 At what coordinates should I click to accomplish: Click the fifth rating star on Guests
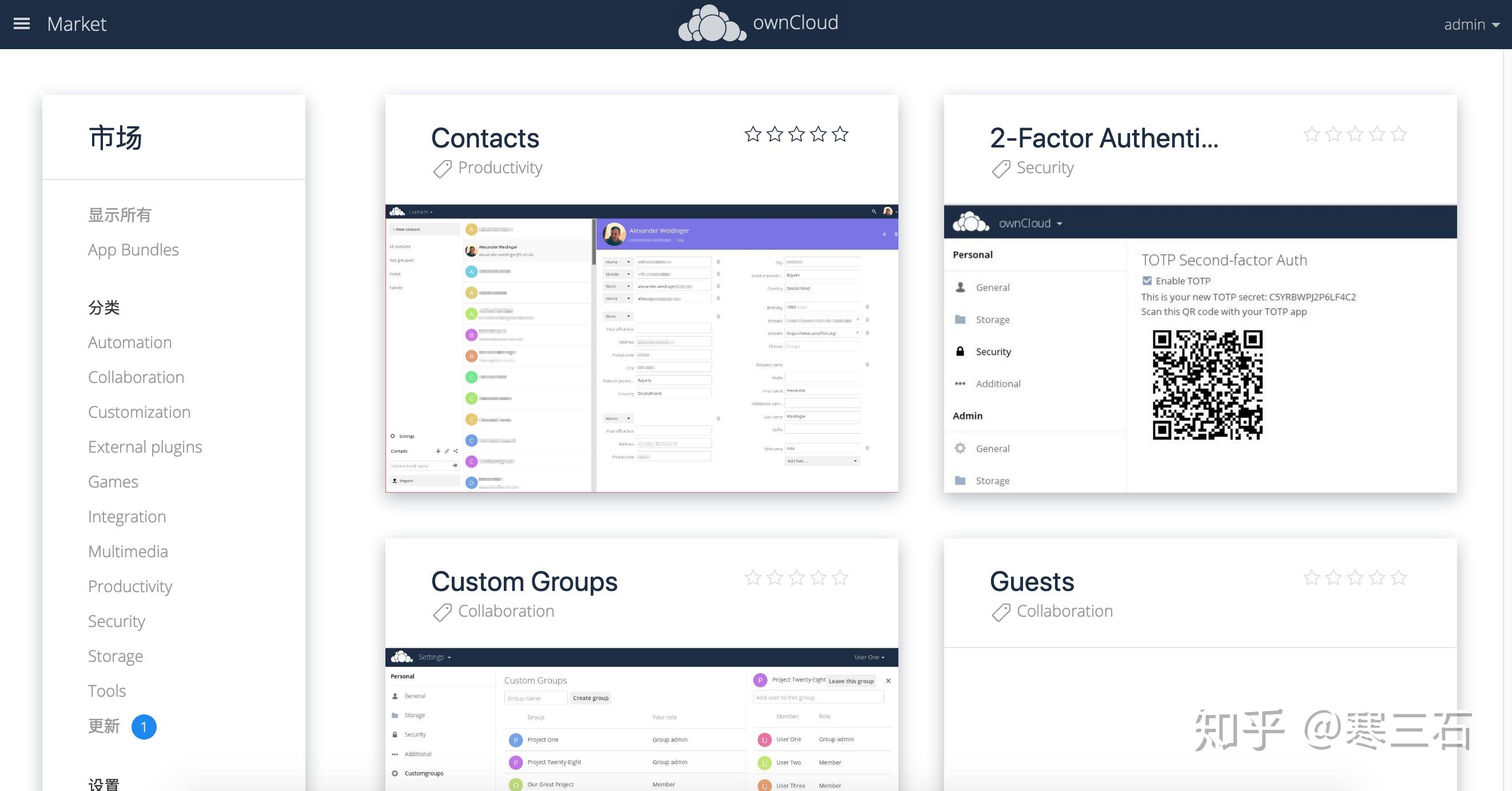click(1399, 578)
